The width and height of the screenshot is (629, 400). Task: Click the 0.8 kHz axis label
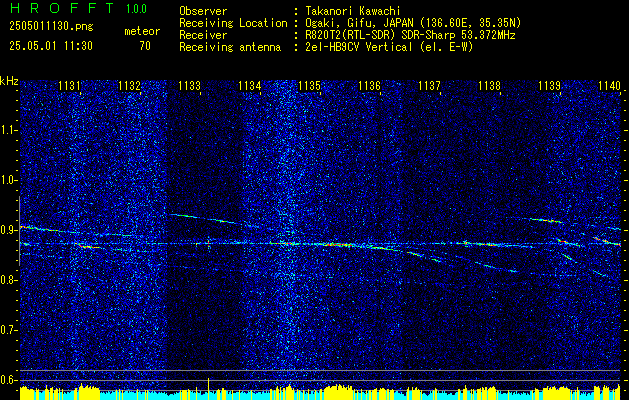[9, 280]
